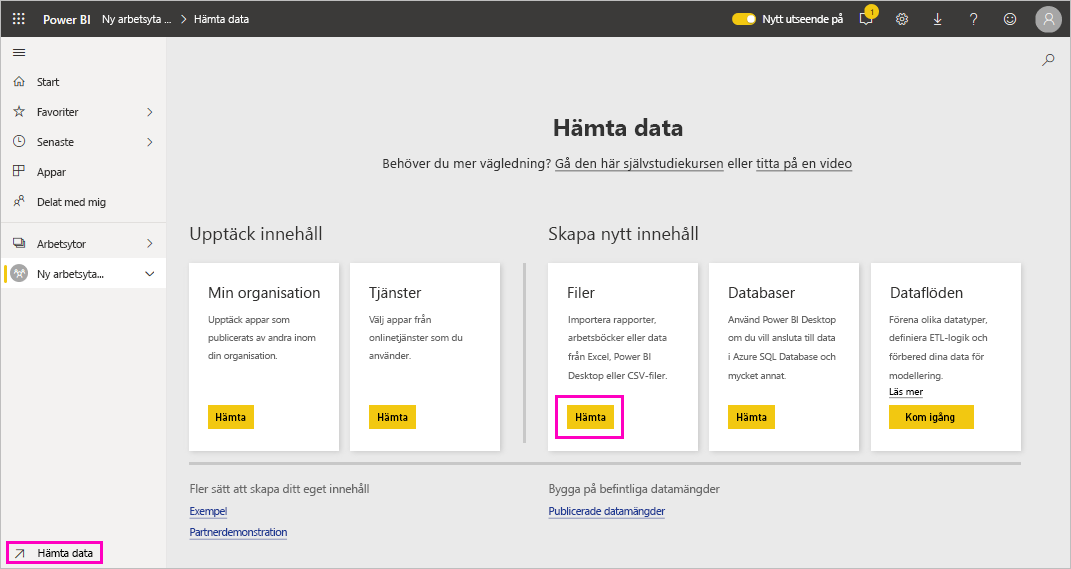
Task: Open the user profile avatar
Action: click(1047, 19)
